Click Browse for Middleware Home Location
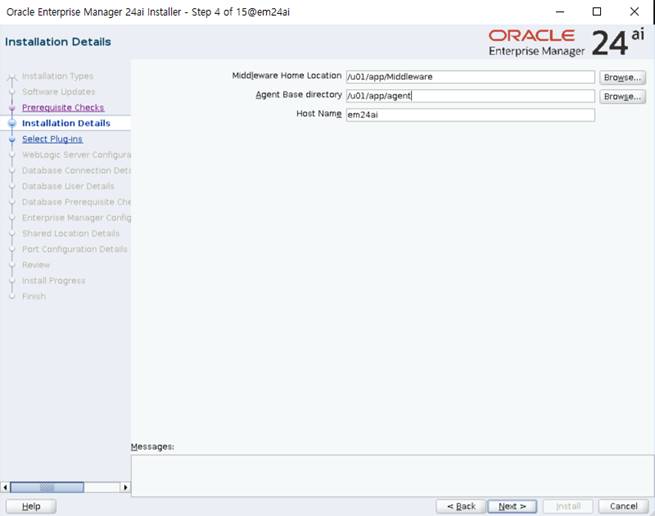655x516 pixels. [622, 77]
